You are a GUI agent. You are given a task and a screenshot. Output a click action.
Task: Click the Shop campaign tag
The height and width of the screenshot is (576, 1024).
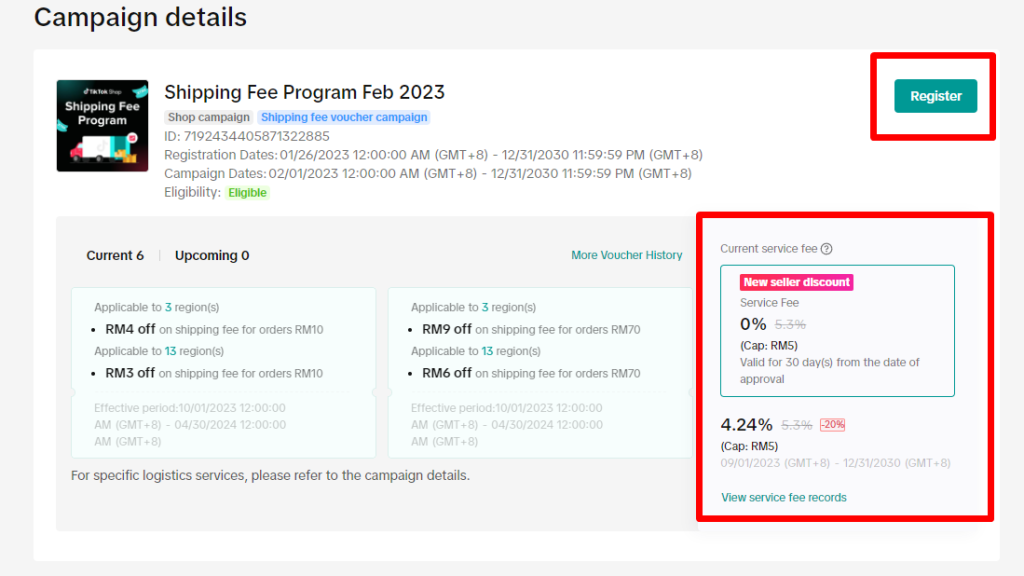coord(208,118)
